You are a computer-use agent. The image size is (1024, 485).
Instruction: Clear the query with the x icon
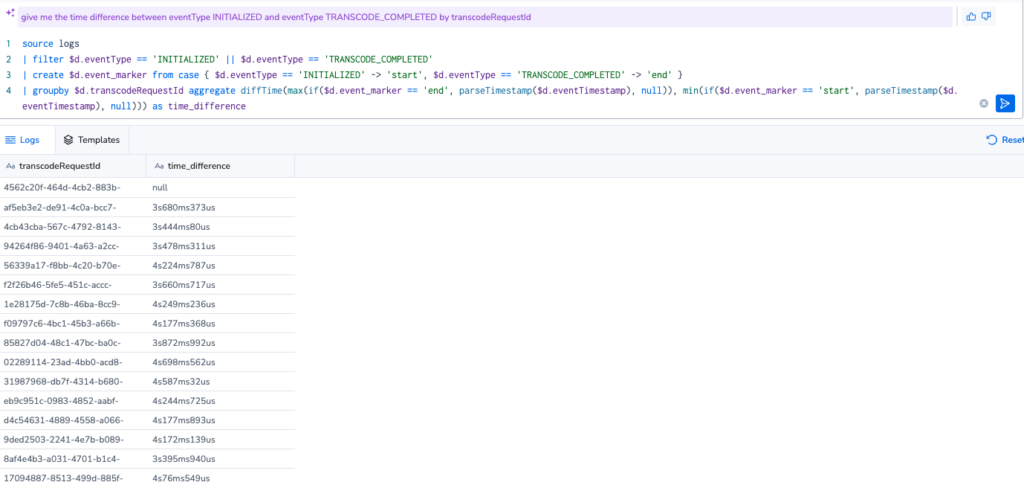[x=984, y=103]
